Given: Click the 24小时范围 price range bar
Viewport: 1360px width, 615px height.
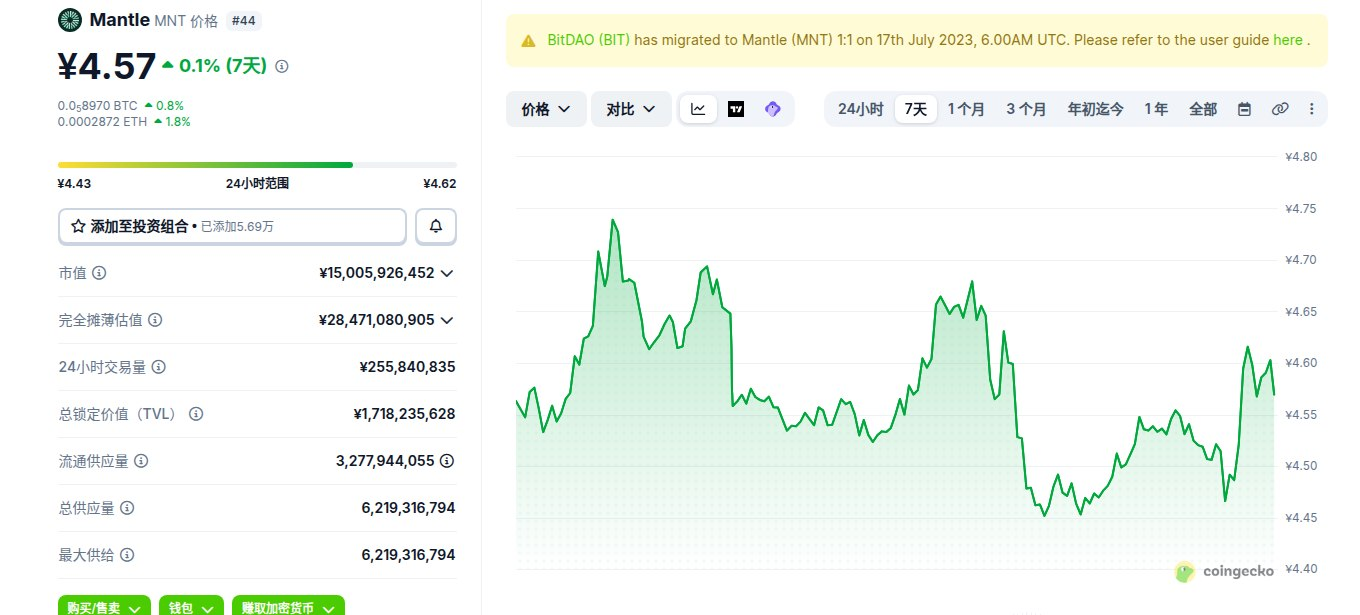Looking at the screenshot, I should (x=257, y=164).
